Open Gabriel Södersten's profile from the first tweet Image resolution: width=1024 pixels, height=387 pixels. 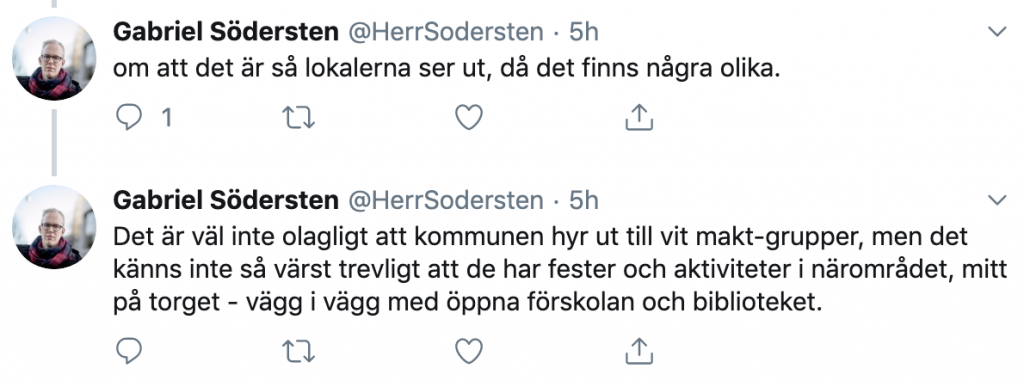[226, 31]
